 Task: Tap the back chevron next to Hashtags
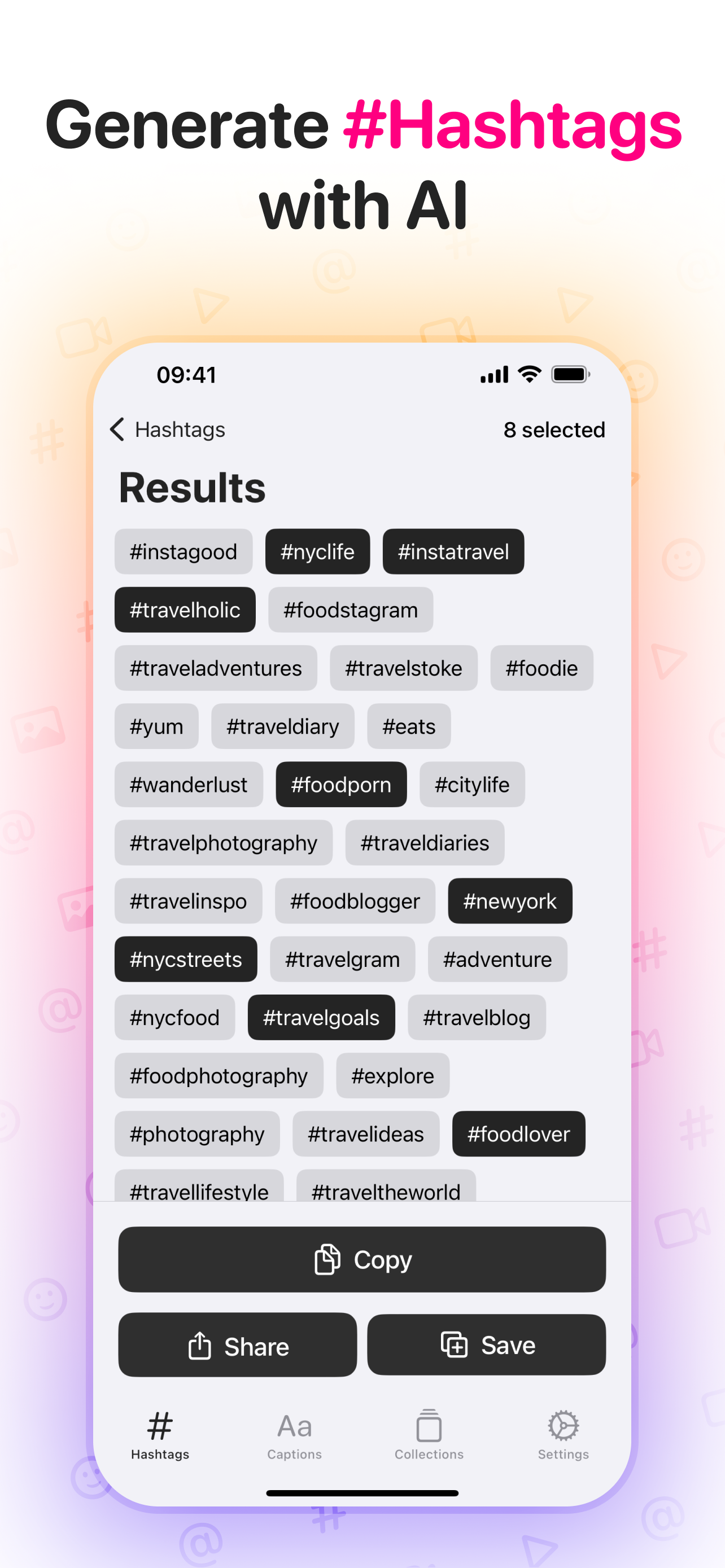[x=117, y=430]
